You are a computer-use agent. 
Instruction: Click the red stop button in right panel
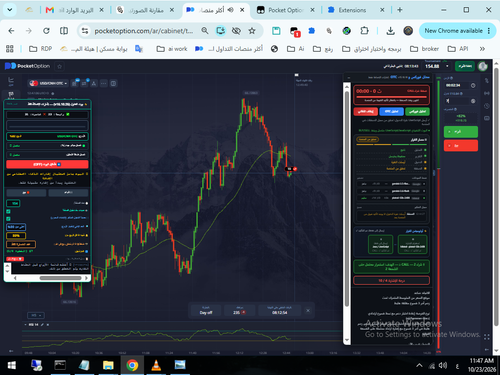point(366,111)
